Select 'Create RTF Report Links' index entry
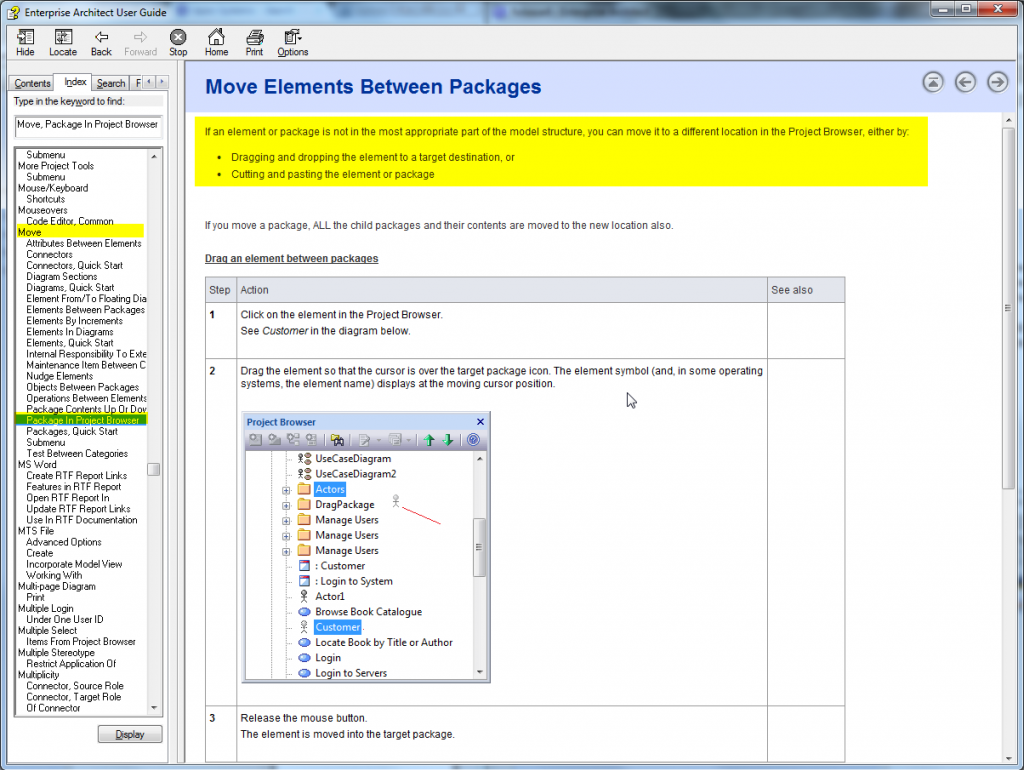This screenshot has height=770, width=1024. click(76, 476)
